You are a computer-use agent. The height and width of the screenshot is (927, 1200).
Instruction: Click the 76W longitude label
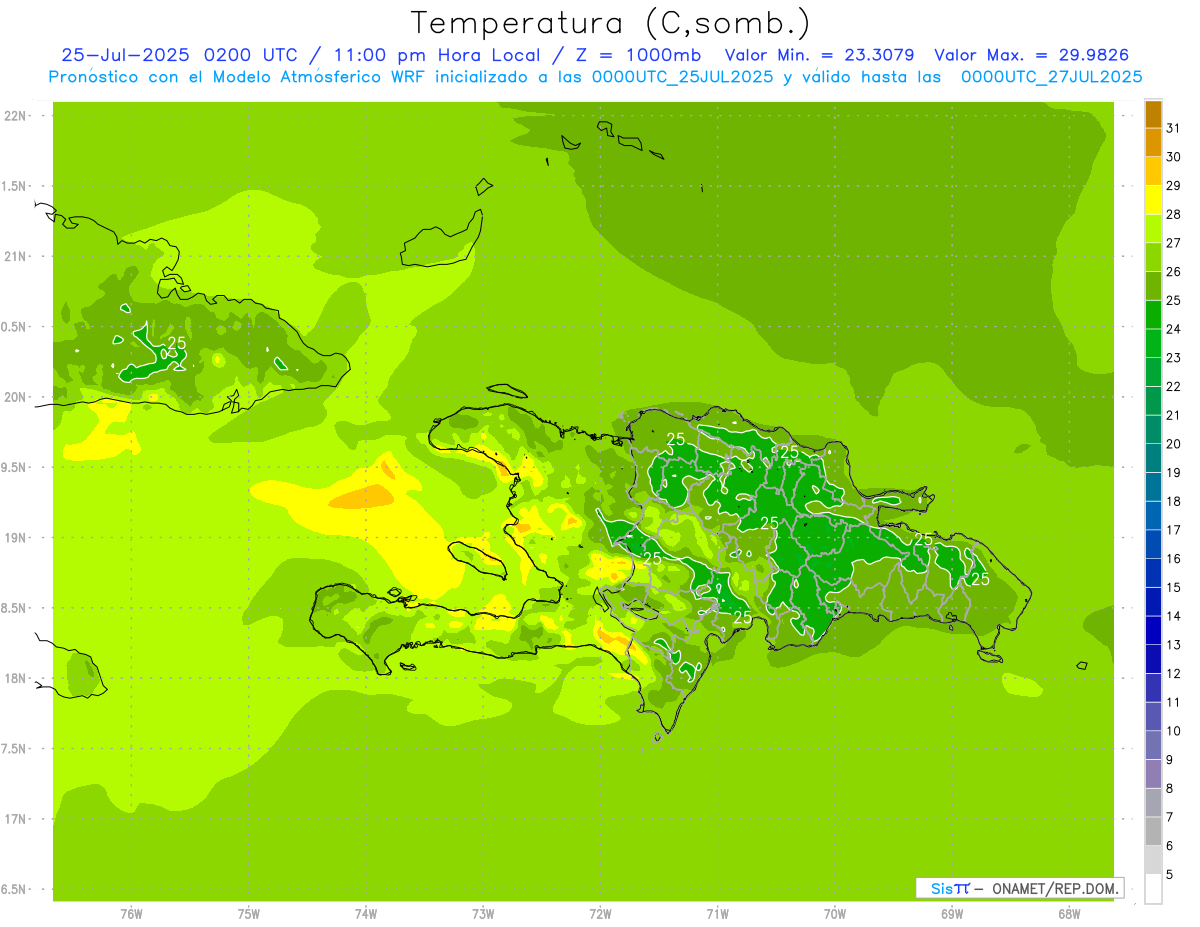(x=131, y=914)
